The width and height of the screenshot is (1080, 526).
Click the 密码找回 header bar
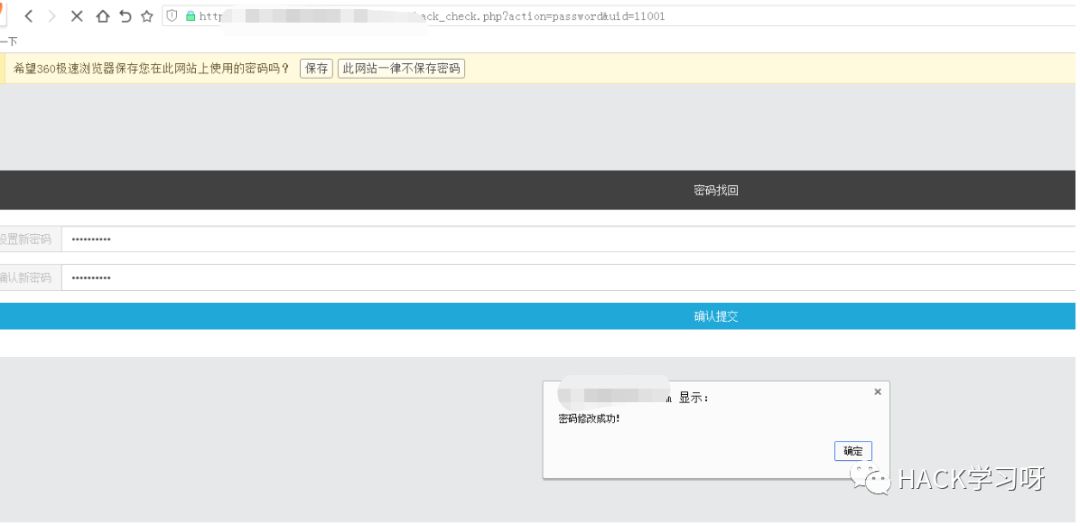click(x=537, y=191)
